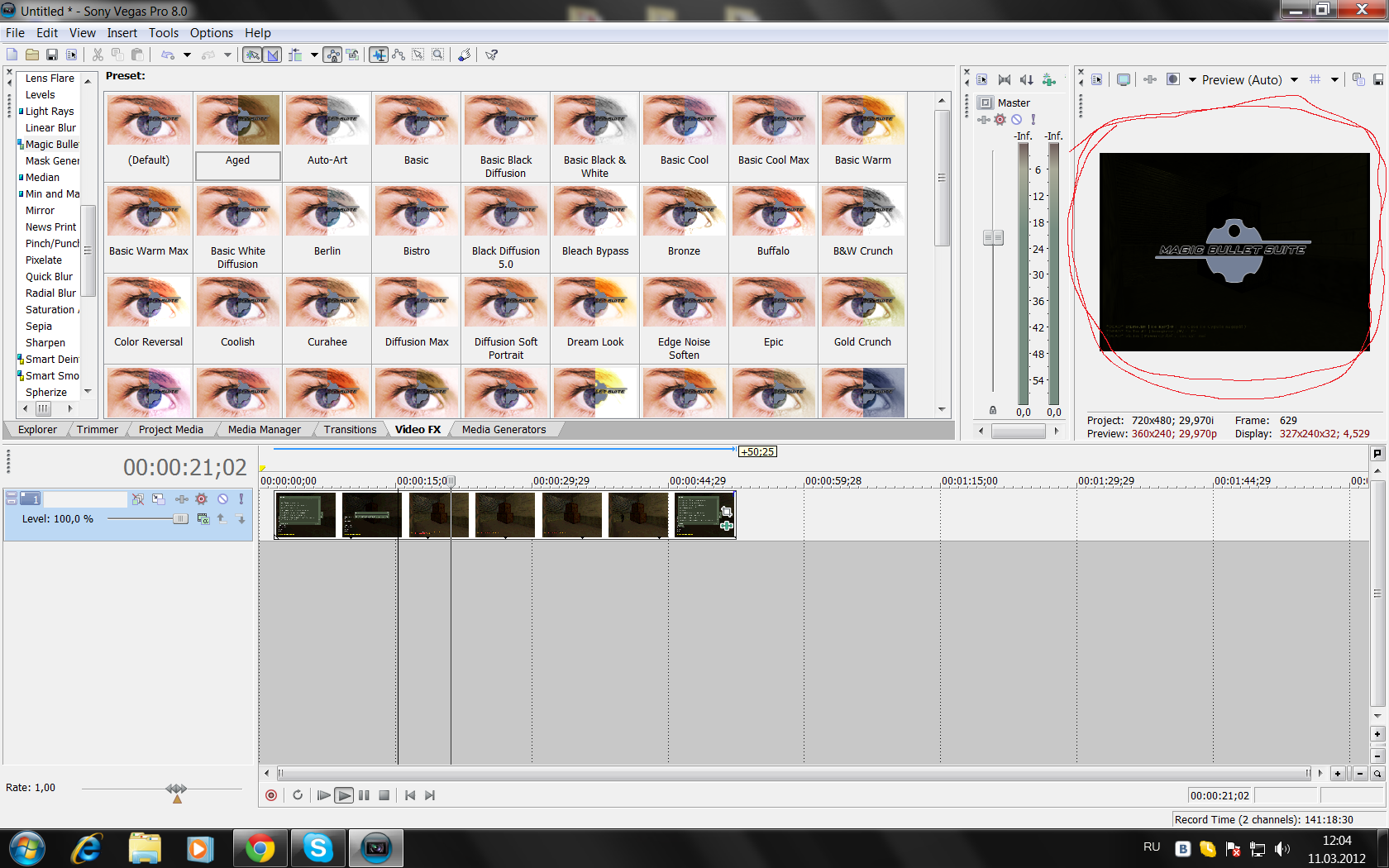This screenshot has height=868, width=1389.
Task: Switch to the Project Media tab
Action: 170,429
